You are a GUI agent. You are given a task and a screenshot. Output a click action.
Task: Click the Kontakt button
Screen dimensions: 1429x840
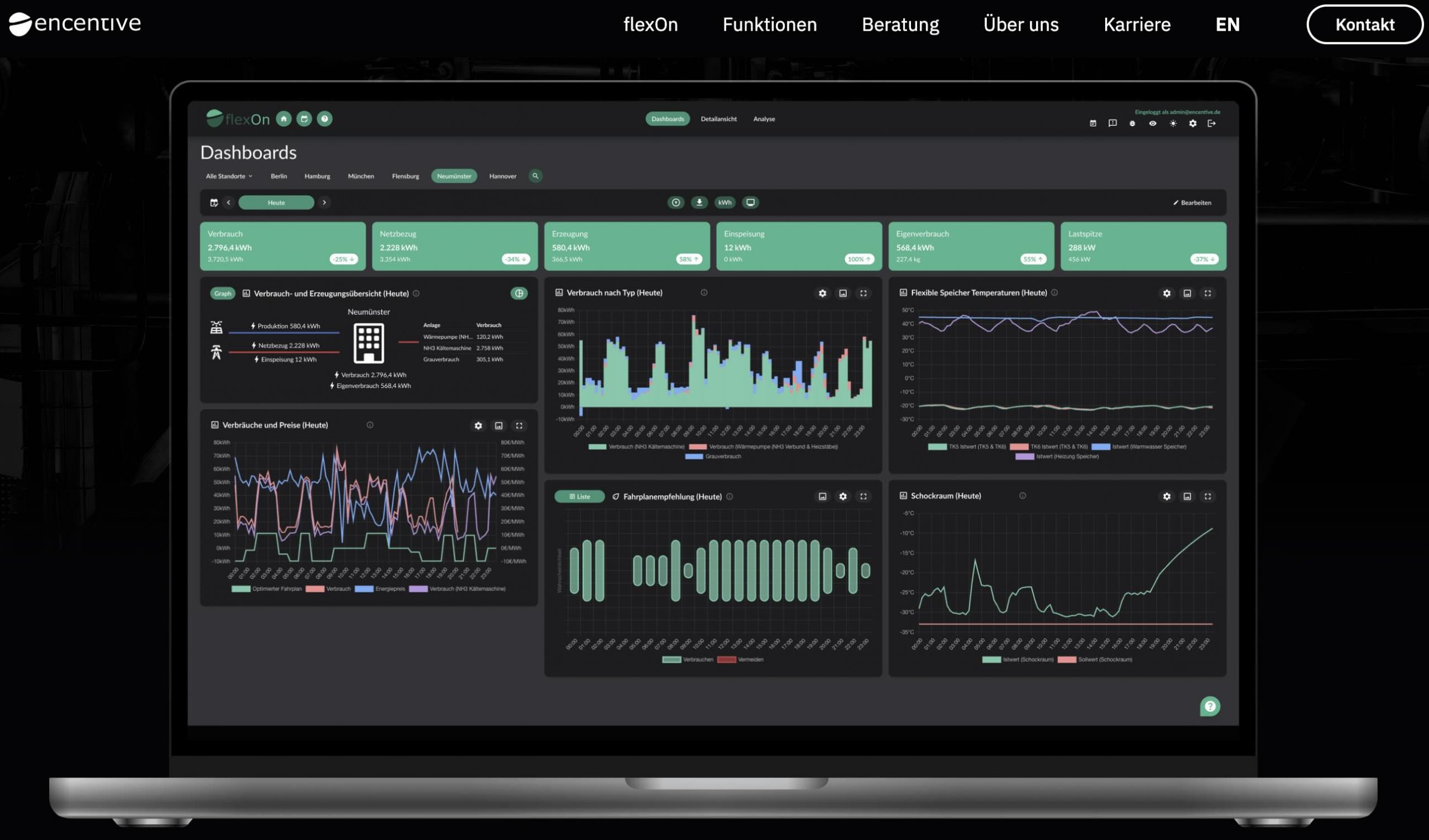coord(1364,25)
